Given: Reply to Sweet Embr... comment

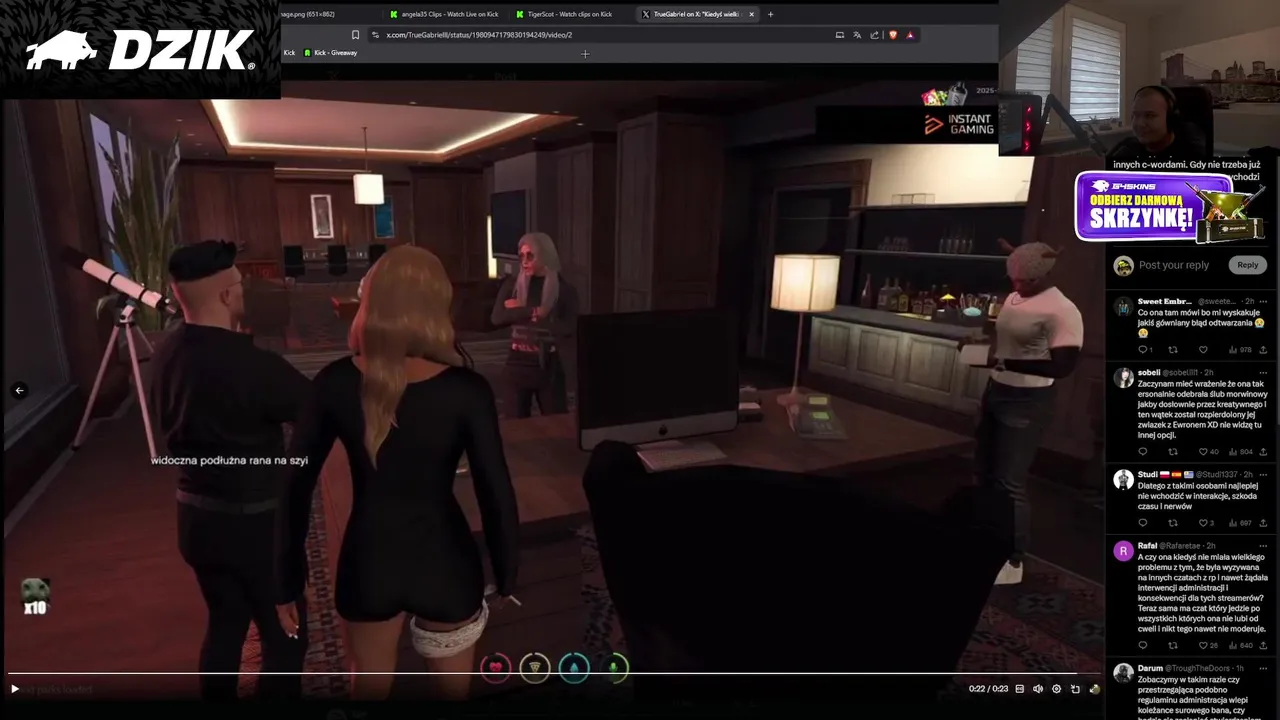Looking at the screenshot, I should tap(1144, 350).
